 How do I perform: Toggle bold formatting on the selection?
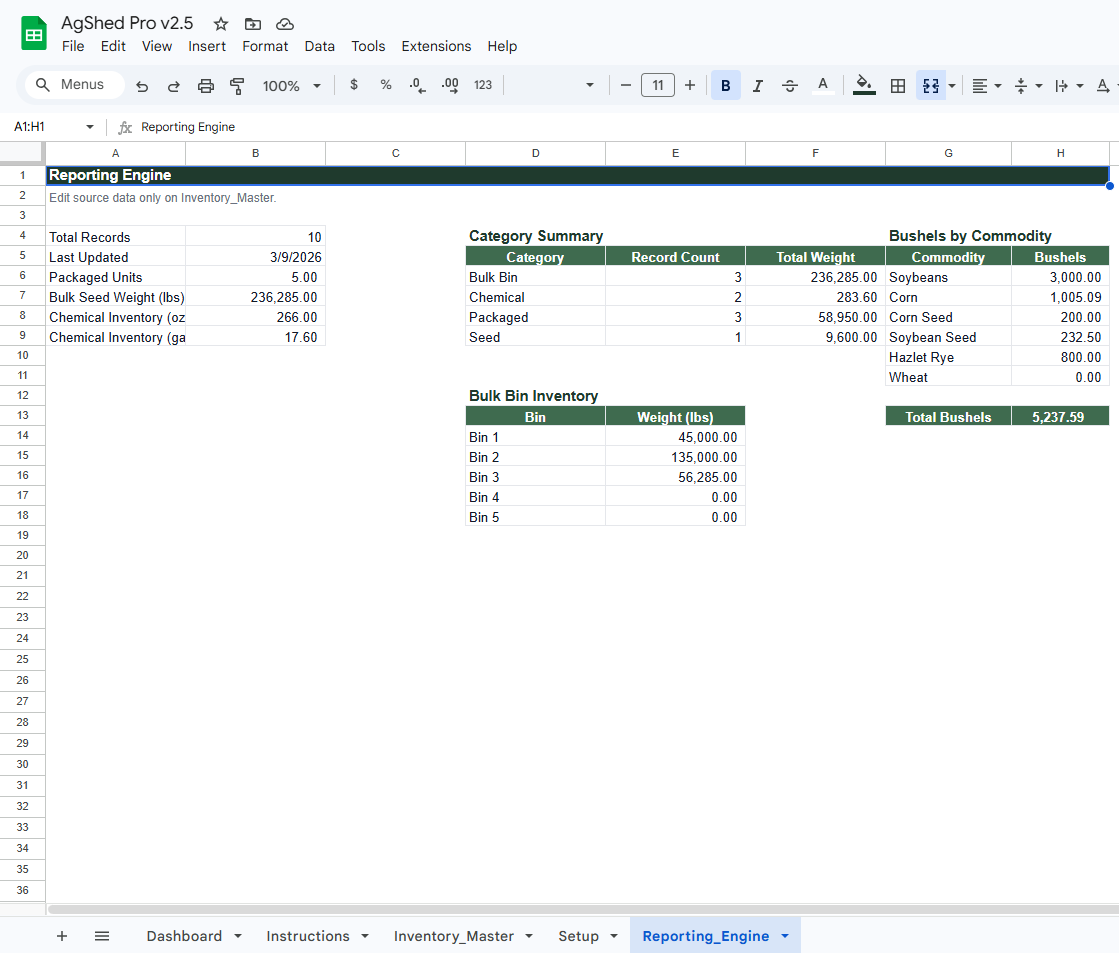(x=725, y=85)
